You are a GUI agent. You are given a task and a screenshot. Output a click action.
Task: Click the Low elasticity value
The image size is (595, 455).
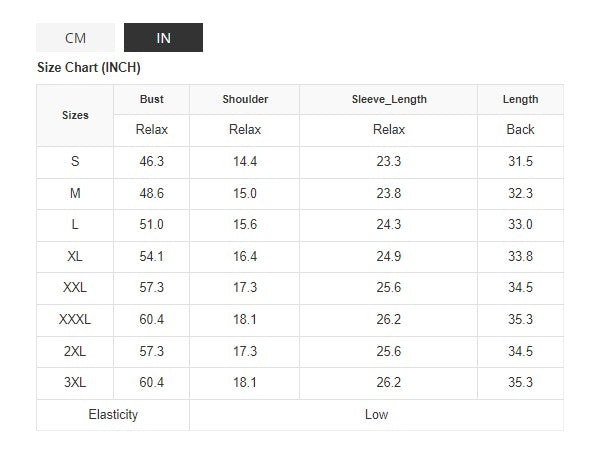point(376,414)
